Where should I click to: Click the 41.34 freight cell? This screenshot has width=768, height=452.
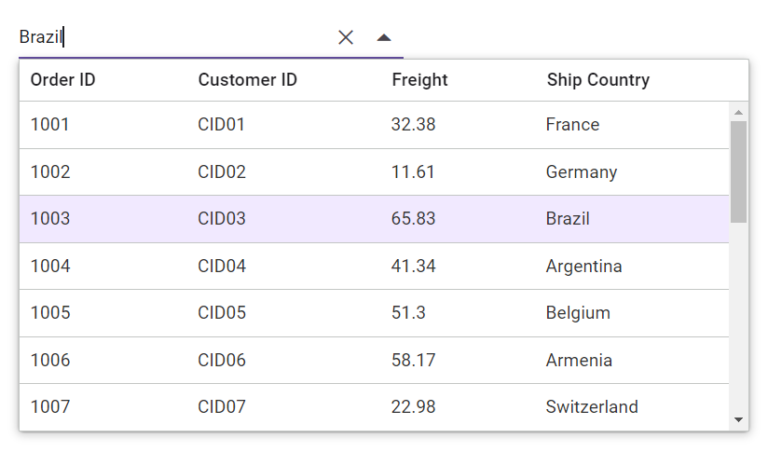413,266
